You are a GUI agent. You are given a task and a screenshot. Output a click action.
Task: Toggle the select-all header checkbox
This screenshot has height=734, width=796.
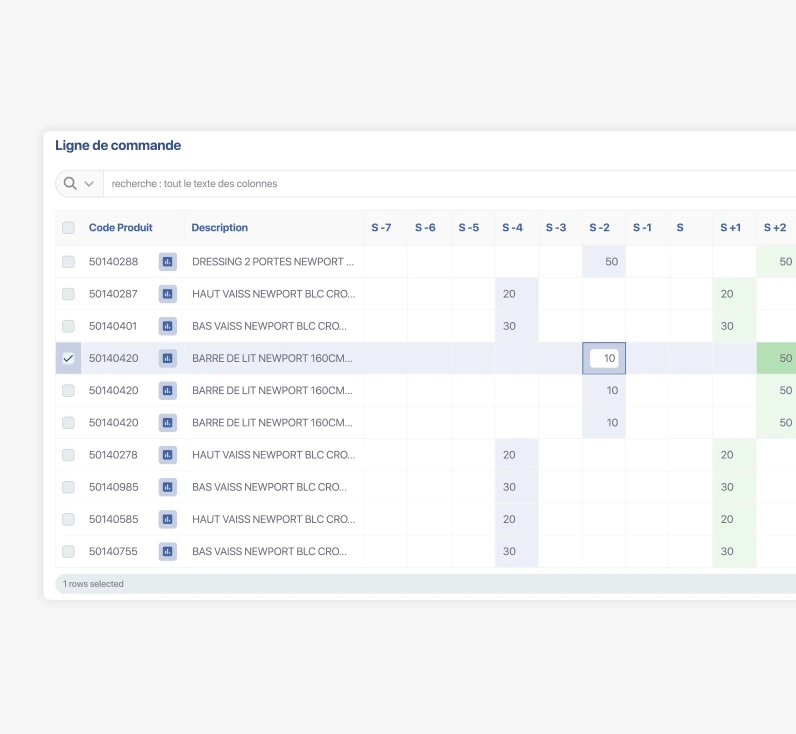(68, 227)
